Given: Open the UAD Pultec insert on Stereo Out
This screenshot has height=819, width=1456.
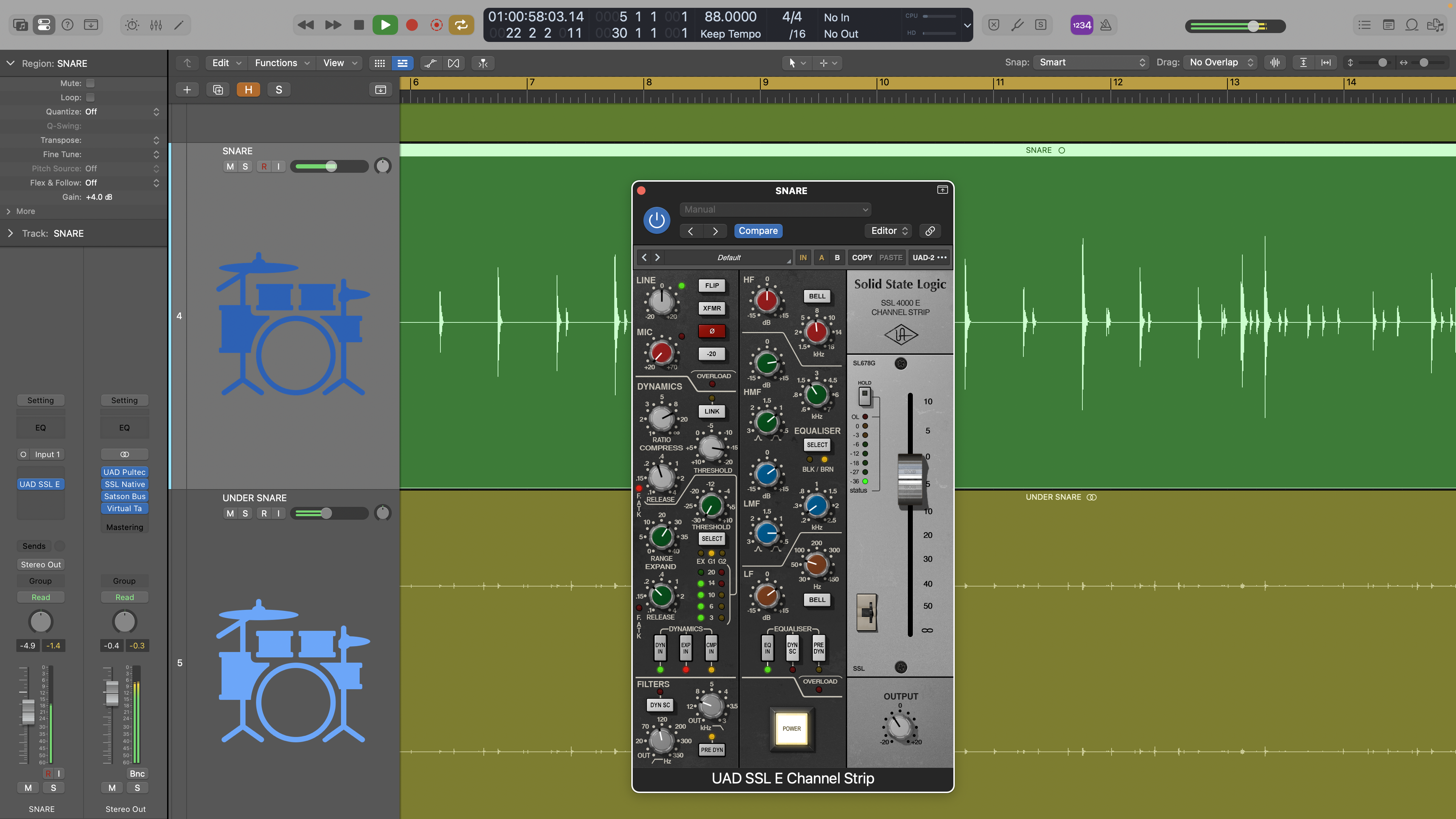Looking at the screenshot, I should tap(124, 472).
